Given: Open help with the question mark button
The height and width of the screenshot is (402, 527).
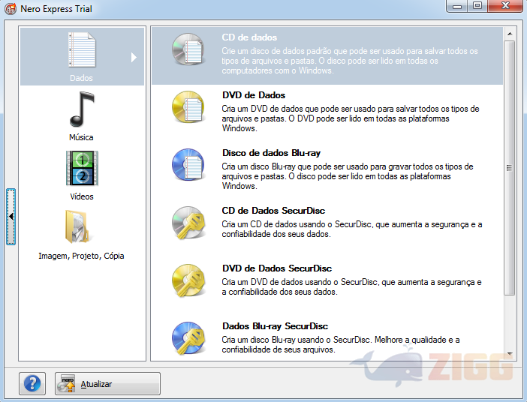Looking at the screenshot, I should (32, 384).
